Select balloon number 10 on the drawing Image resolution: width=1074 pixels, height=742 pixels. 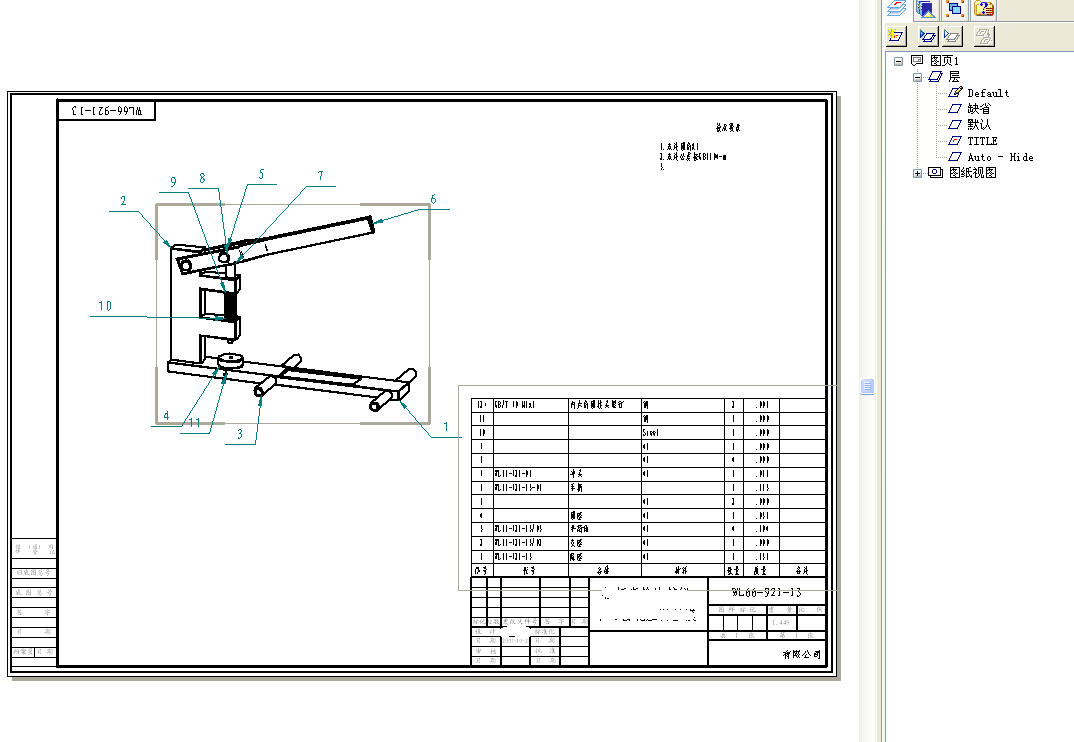[x=105, y=306]
